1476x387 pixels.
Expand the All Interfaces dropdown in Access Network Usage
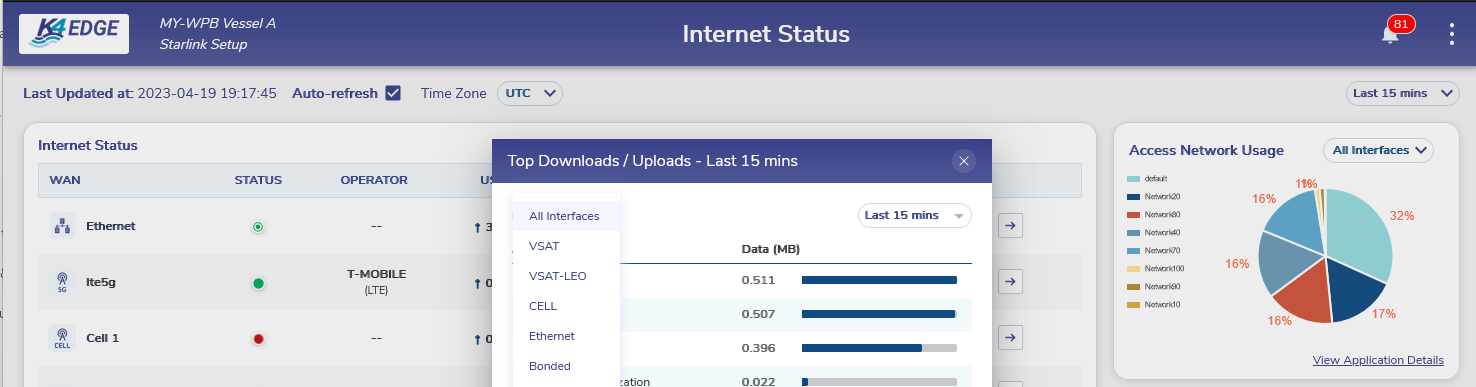pos(1378,150)
